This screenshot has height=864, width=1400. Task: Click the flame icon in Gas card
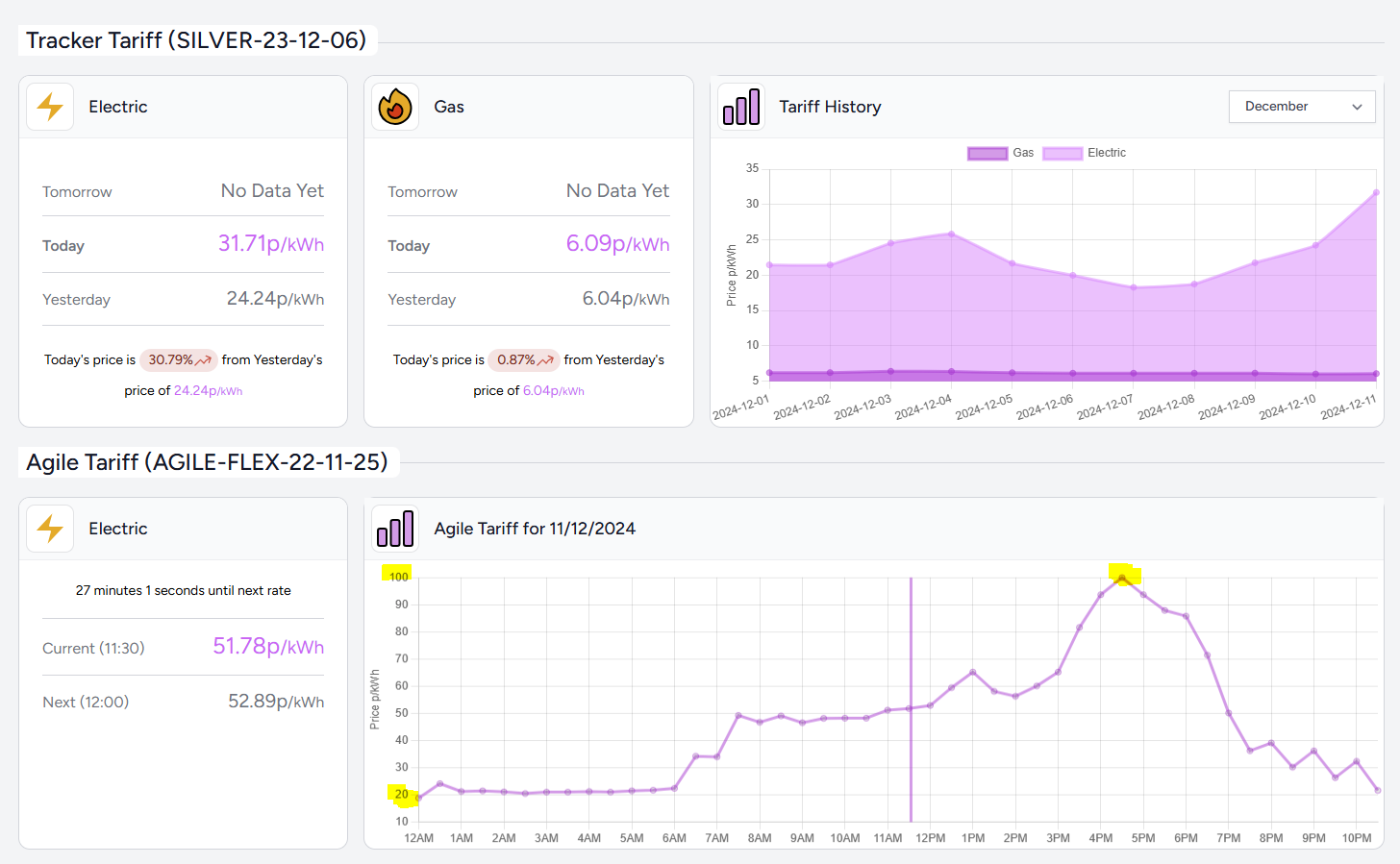395,107
